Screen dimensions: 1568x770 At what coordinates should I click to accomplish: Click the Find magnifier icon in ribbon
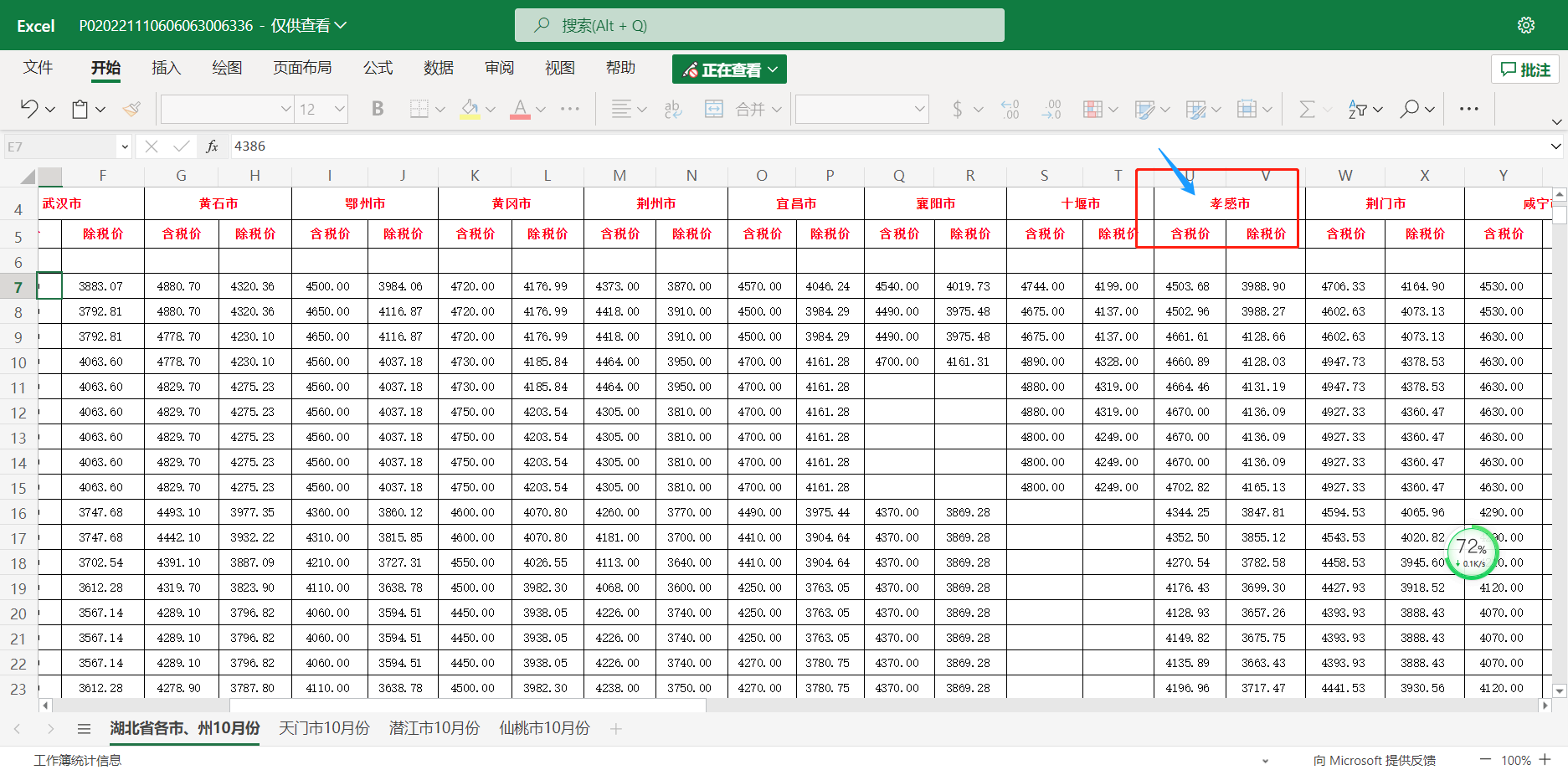click(x=1410, y=109)
